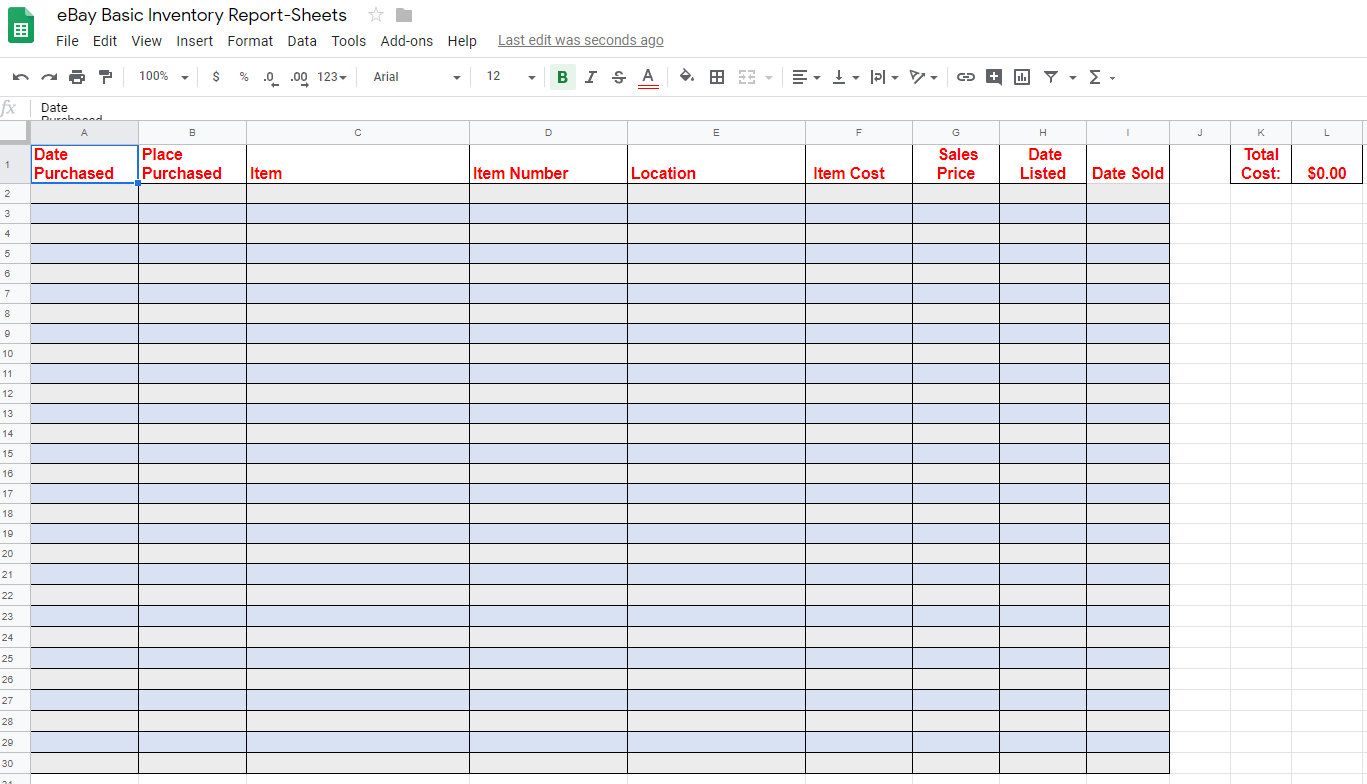Click the 'Total Cost:' cell
Screen dimensions: 1367x784
[x=1261, y=164]
